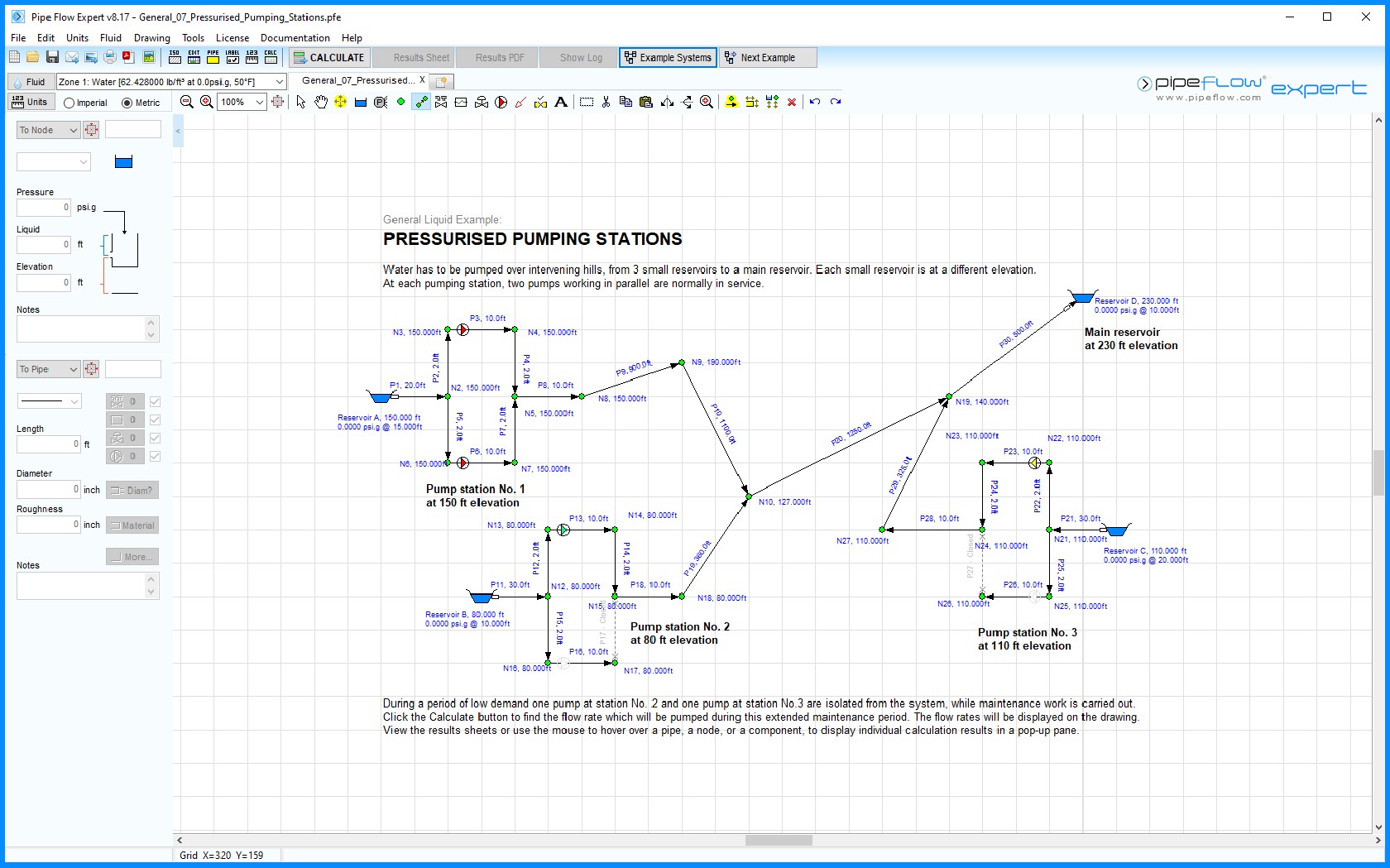This screenshot has width=1390, height=868.
Task: Open a file with the folder icon
Action: (x=33, y=57)
